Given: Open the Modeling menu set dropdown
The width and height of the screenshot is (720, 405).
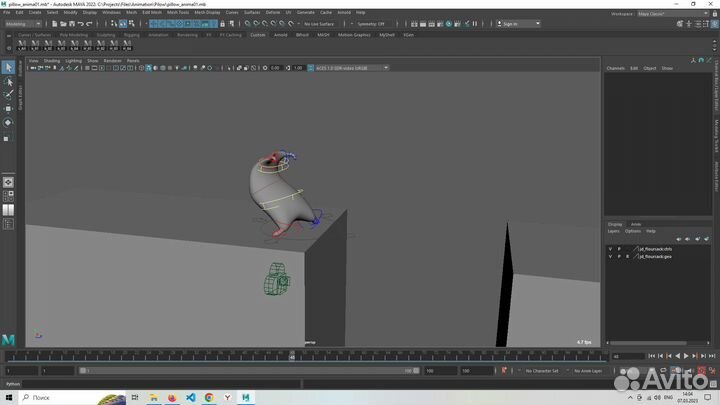Looking at the screenshot, I should point(23,24).
